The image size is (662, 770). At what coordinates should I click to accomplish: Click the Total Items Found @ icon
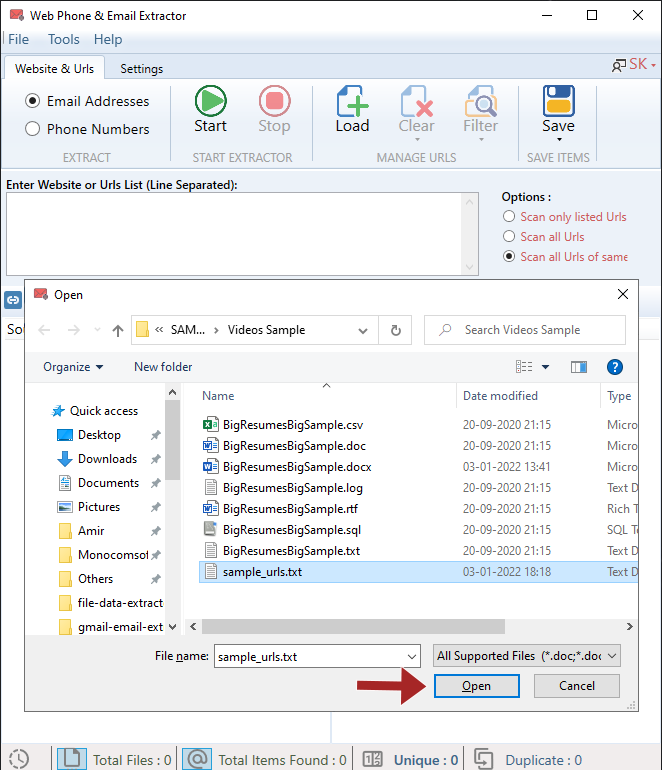[x=197, y=759]
